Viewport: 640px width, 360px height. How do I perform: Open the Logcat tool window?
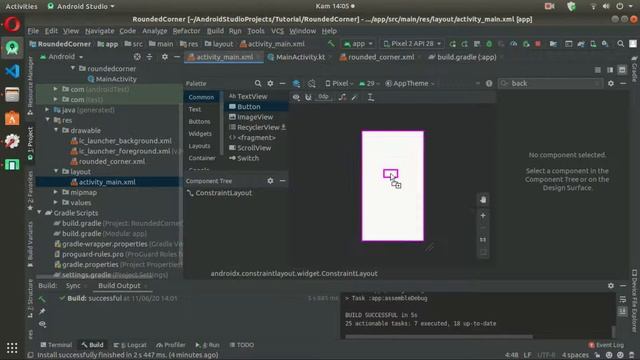click(130, 345)
